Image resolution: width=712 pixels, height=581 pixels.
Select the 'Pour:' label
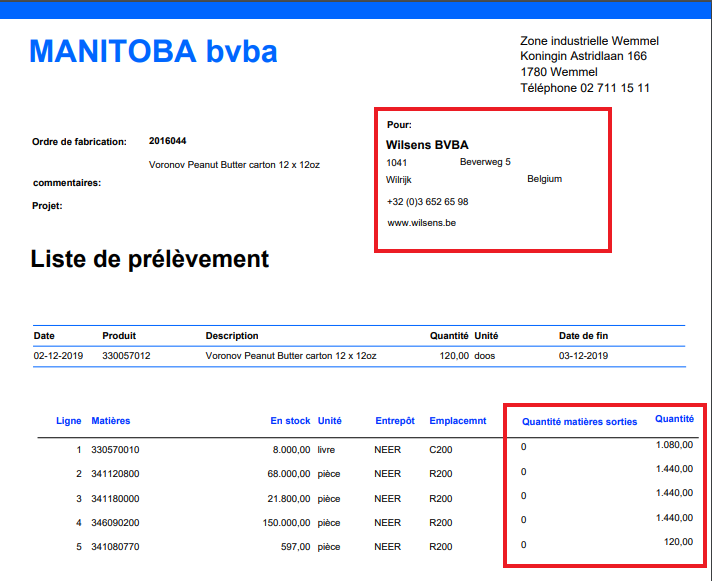pyautogui.click(x=399, y=125)
